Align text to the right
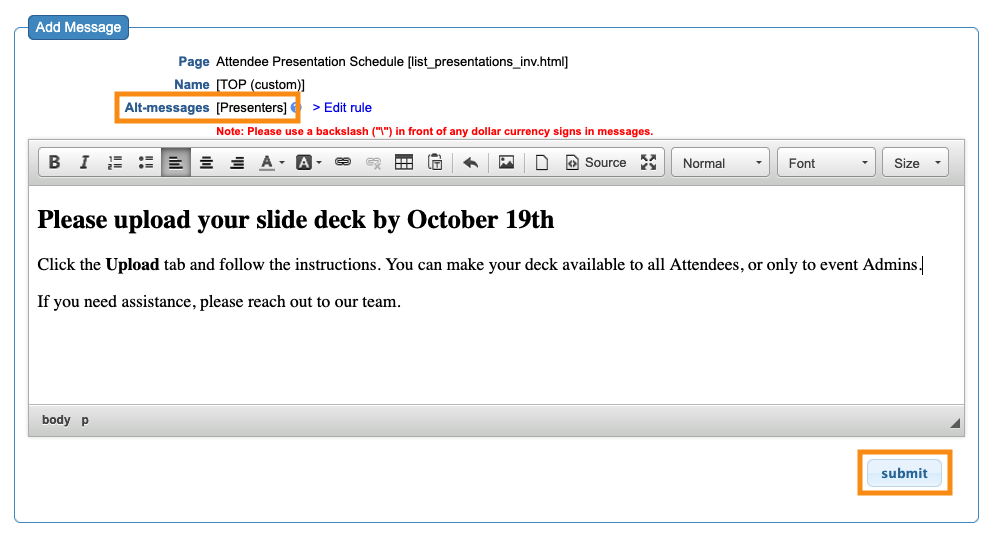 [x=237, y=163]
